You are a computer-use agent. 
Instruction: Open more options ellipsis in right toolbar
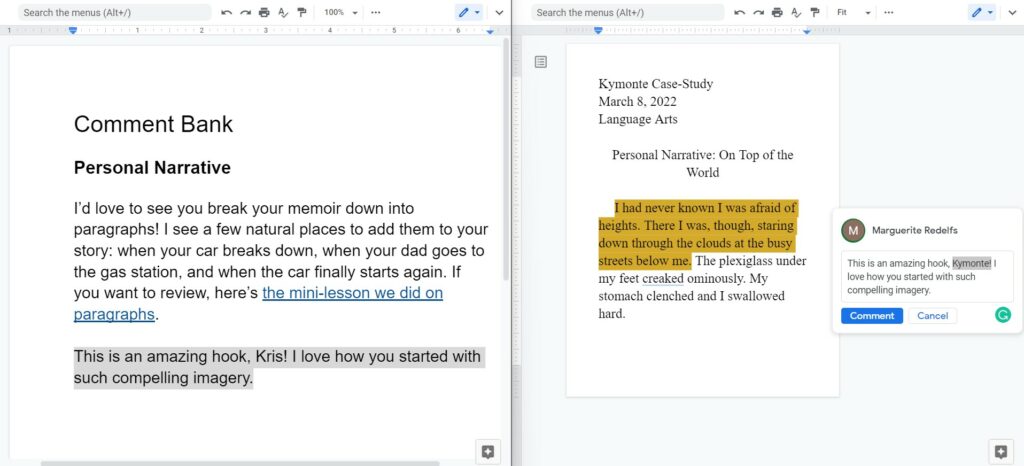(x=888, y=12)
